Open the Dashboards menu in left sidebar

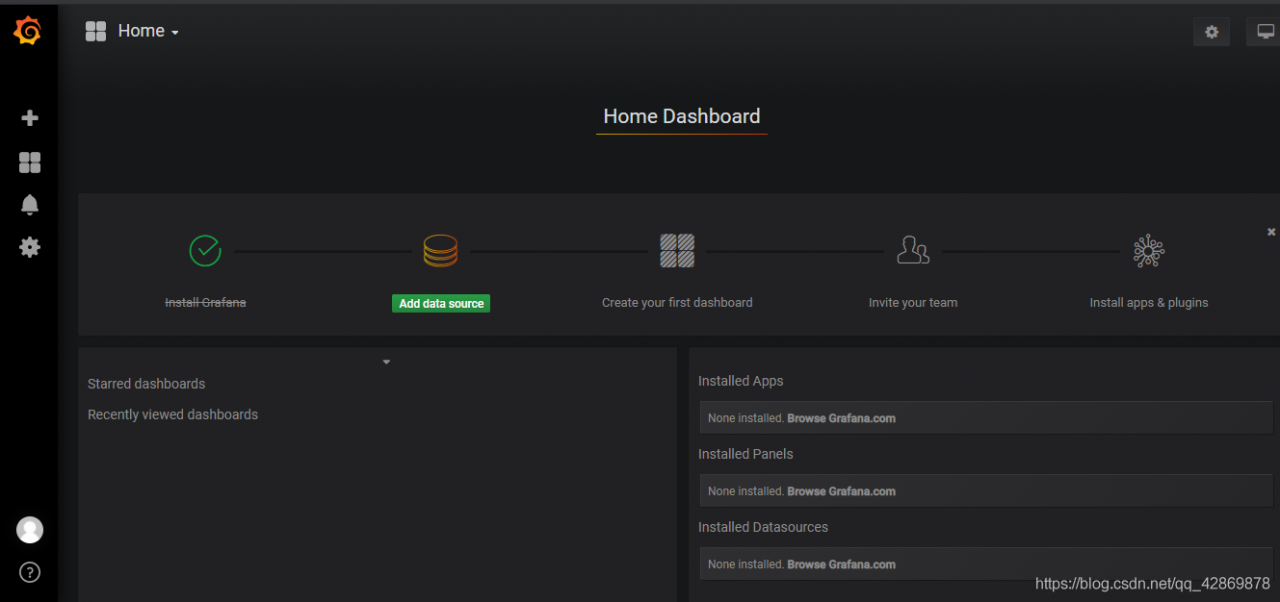[30, 162]
